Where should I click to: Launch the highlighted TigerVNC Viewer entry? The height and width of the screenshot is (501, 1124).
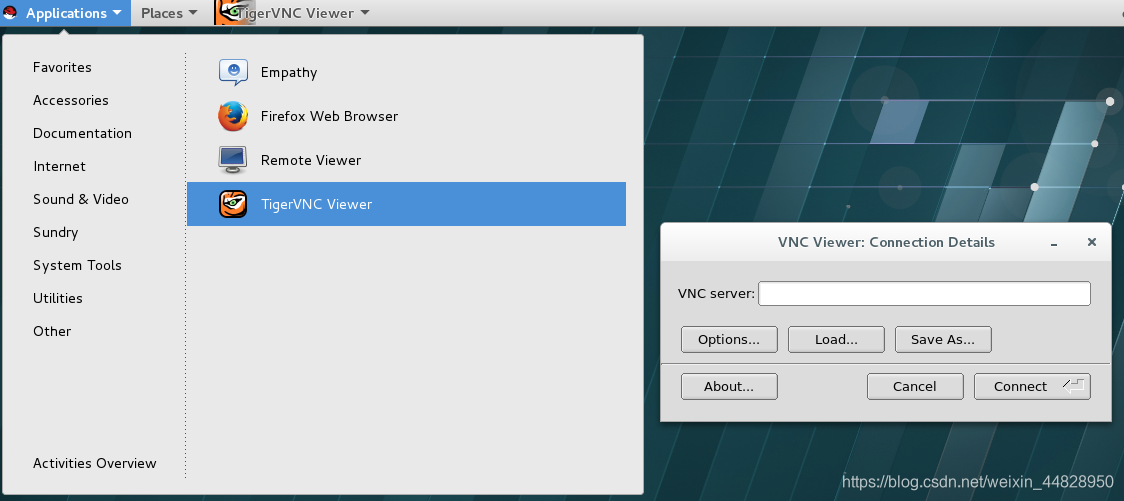406,204
